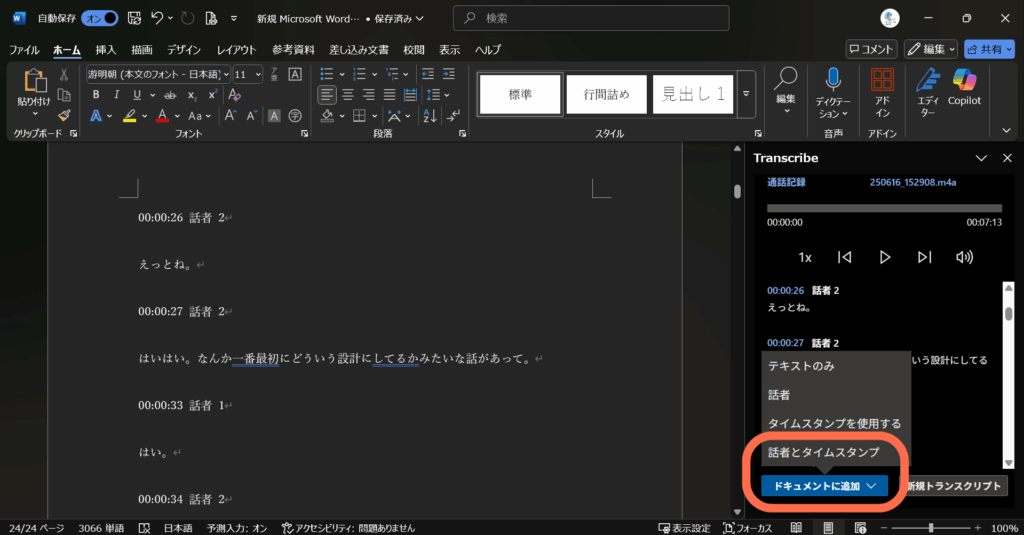Open Copilot in the ribbon

coord(965,87)
